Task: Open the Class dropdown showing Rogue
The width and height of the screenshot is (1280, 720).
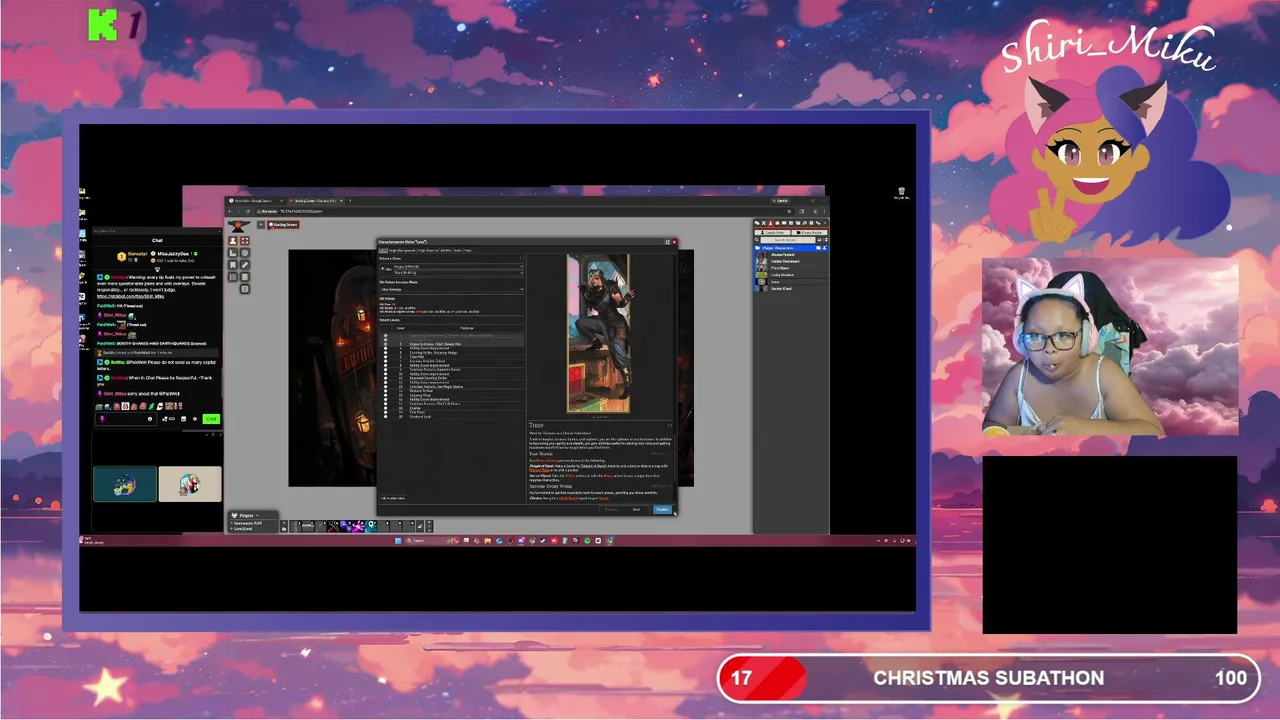Action: coord(458,267)
